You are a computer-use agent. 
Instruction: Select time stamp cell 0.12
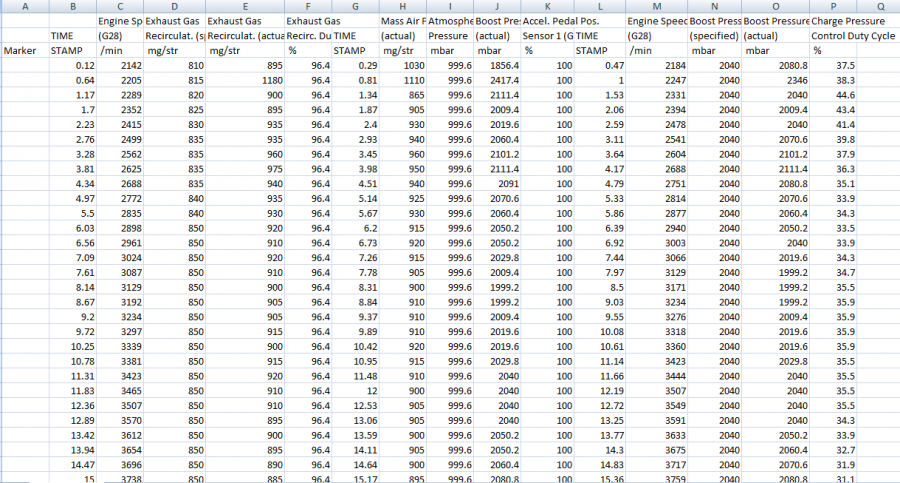73,65
